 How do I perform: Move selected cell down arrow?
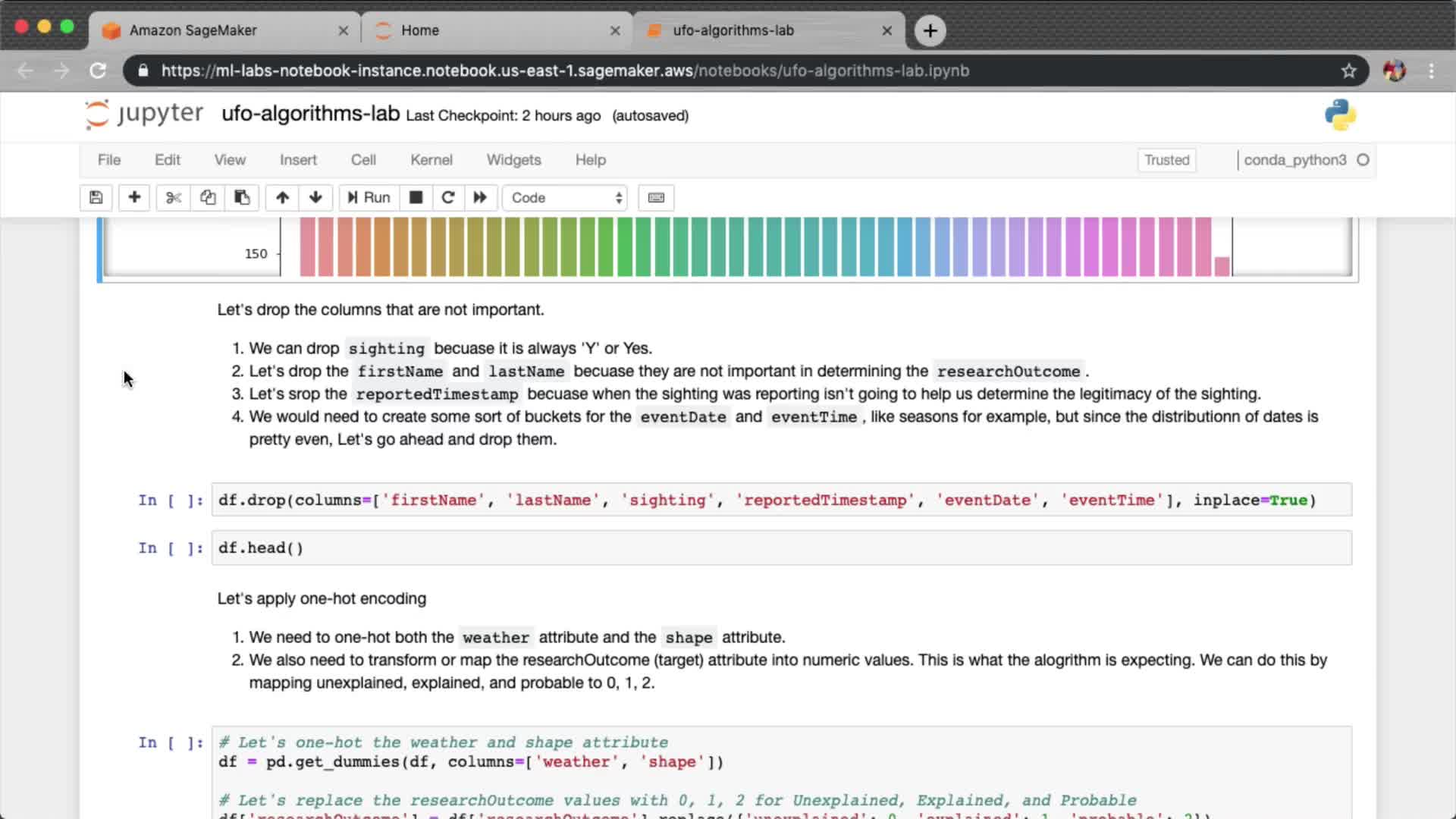315,198
